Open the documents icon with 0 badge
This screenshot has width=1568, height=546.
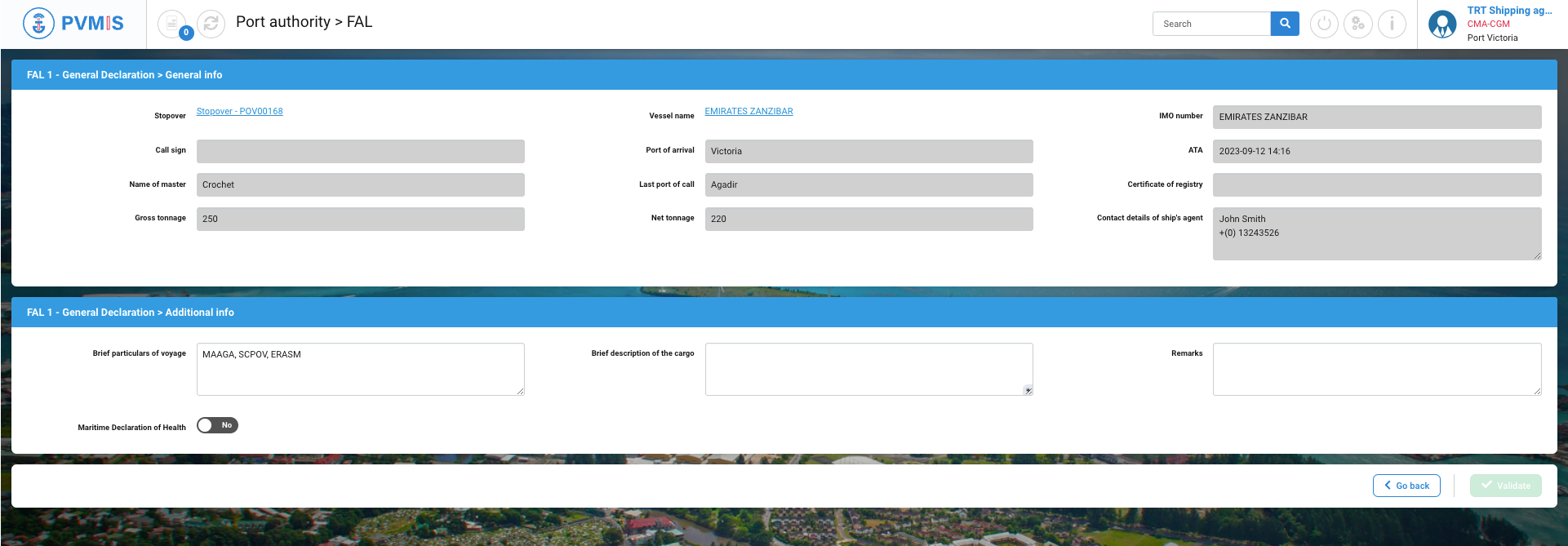[x=171, y=24]
